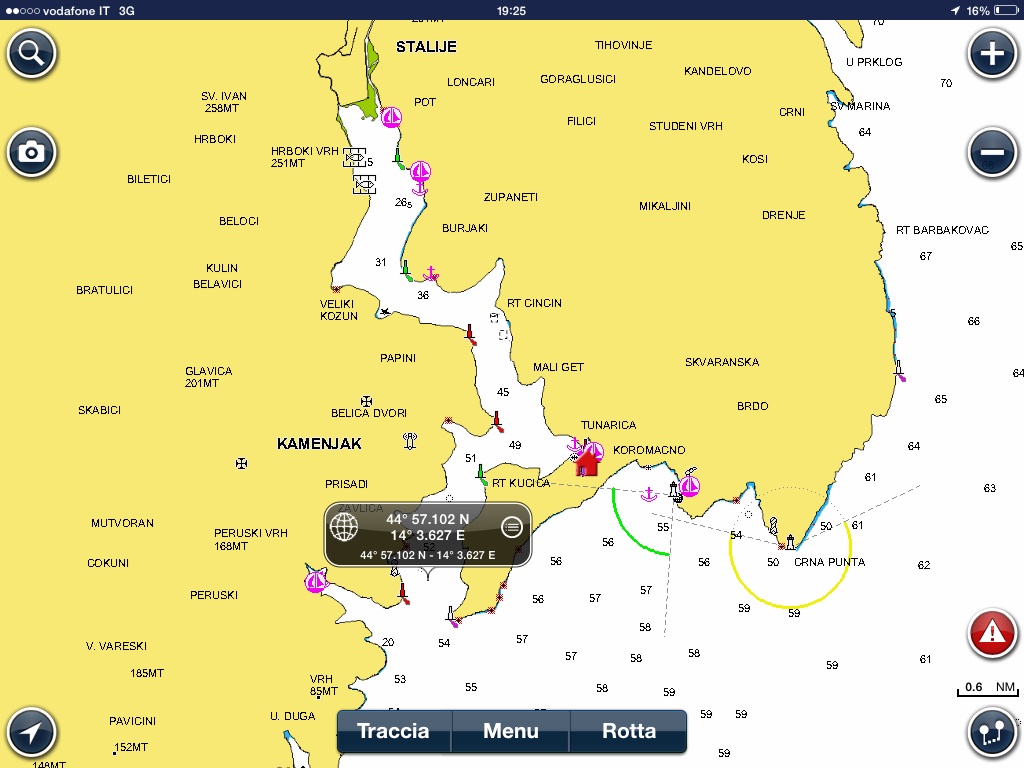This screenshot has height=768, width=1024.
Task: Tap the radio tower symbol near Kamenjak
Action: coord(410,441)
